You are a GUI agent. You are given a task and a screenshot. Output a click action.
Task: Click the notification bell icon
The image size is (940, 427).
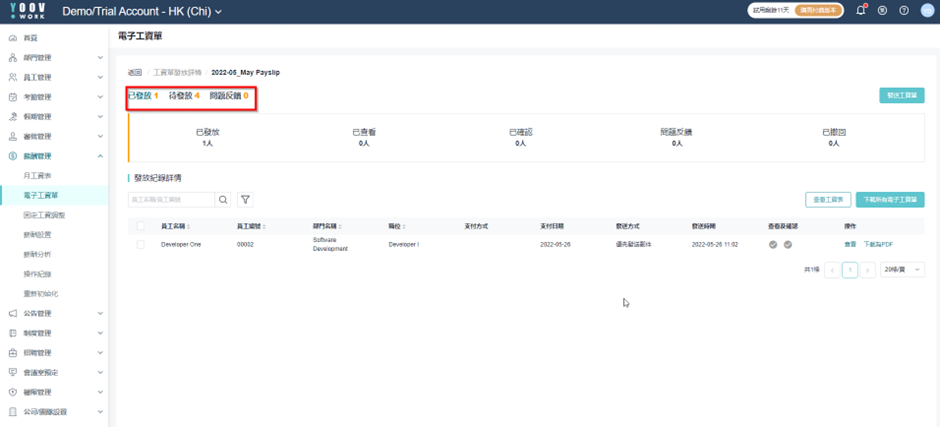tap(861, 11)
